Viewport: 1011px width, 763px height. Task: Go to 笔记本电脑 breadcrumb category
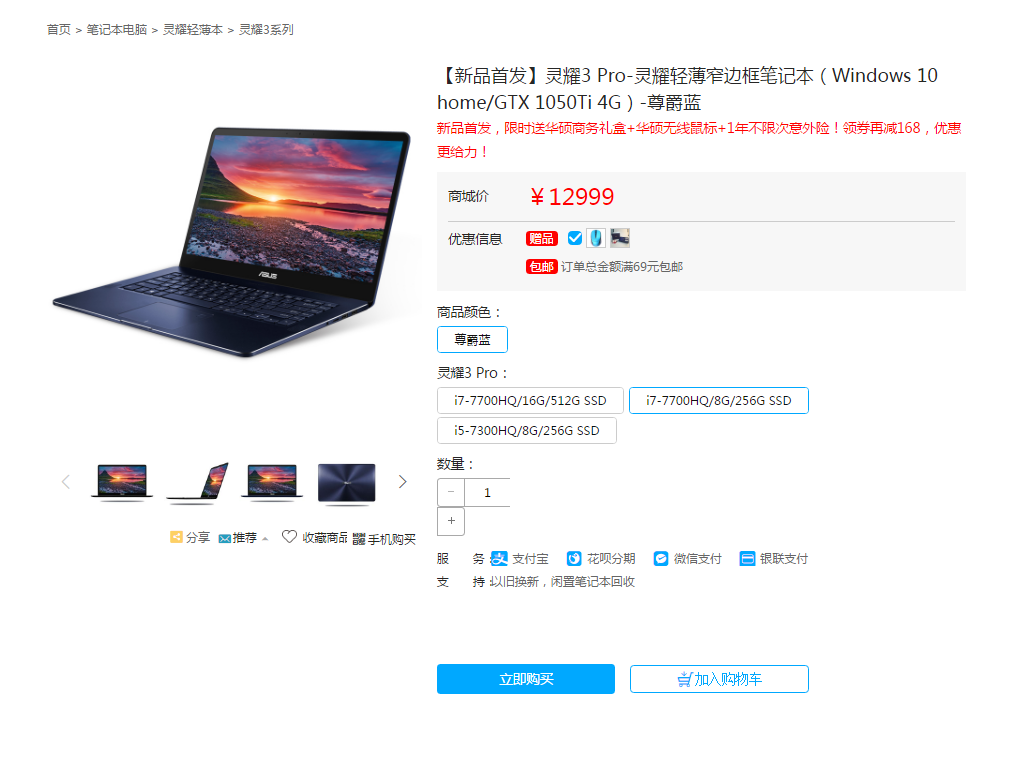(x=117, y=30)
